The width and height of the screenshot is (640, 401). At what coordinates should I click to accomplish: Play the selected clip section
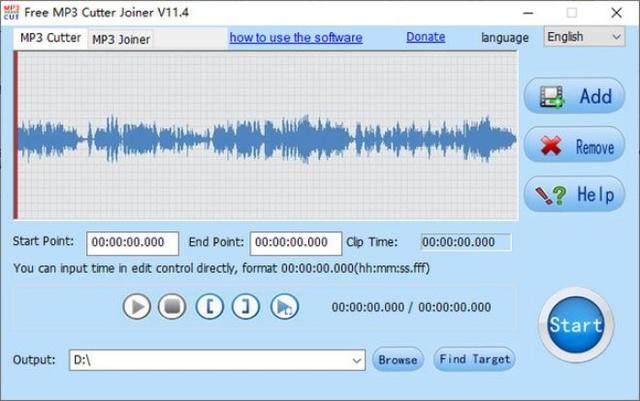pos(284,307)
